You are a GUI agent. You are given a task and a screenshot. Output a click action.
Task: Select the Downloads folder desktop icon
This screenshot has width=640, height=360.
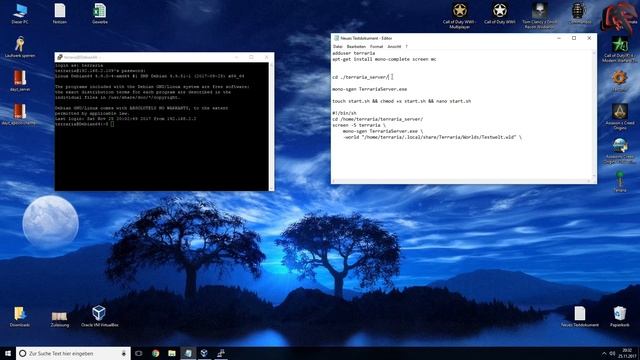(x=20, y=317)
